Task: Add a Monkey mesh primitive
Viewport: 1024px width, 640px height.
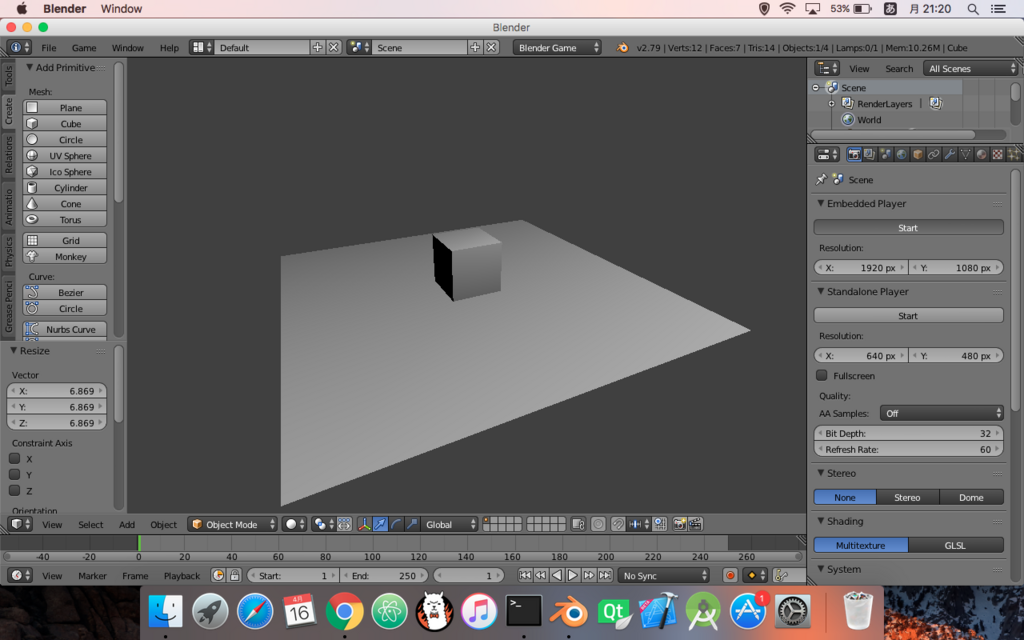Action: [x=65, y=257]
